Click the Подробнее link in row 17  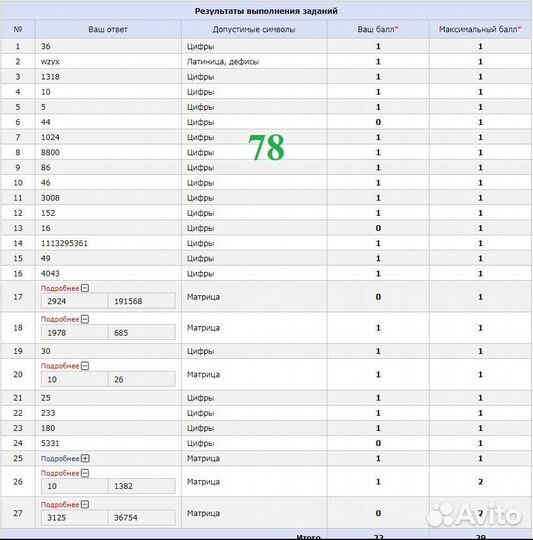tap(60, 289)
